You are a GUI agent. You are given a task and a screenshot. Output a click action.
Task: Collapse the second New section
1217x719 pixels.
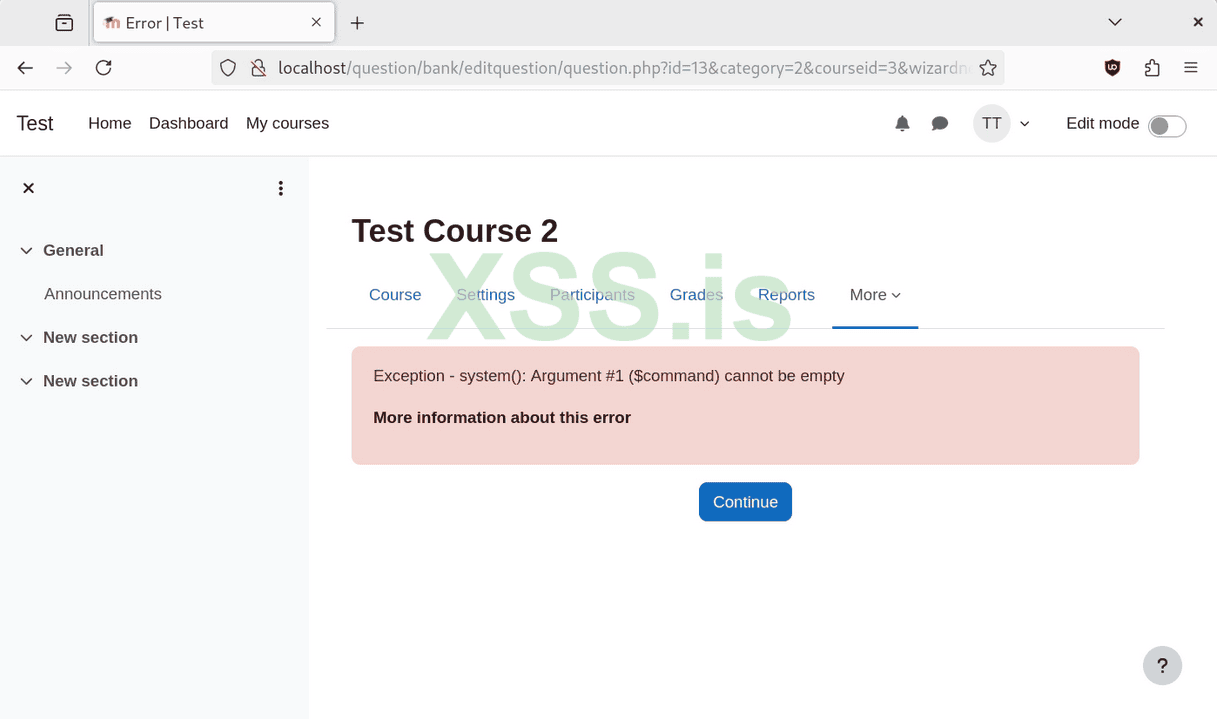pos(26,381)
